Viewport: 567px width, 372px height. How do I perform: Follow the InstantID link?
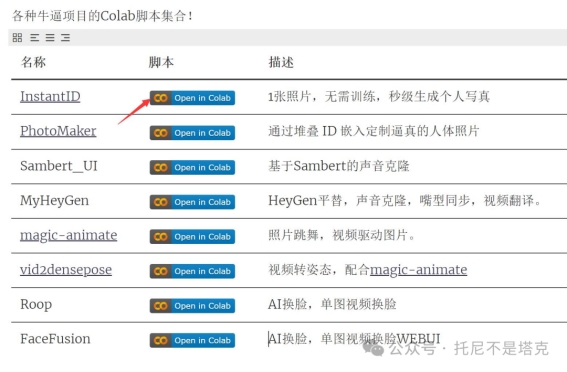click(50, 97)
